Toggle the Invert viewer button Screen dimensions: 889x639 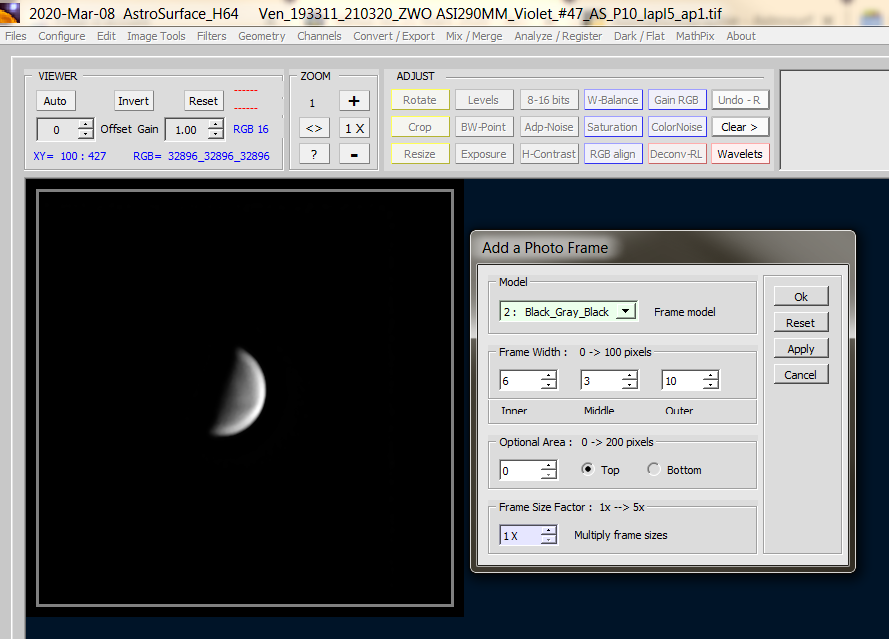(133, 101)
